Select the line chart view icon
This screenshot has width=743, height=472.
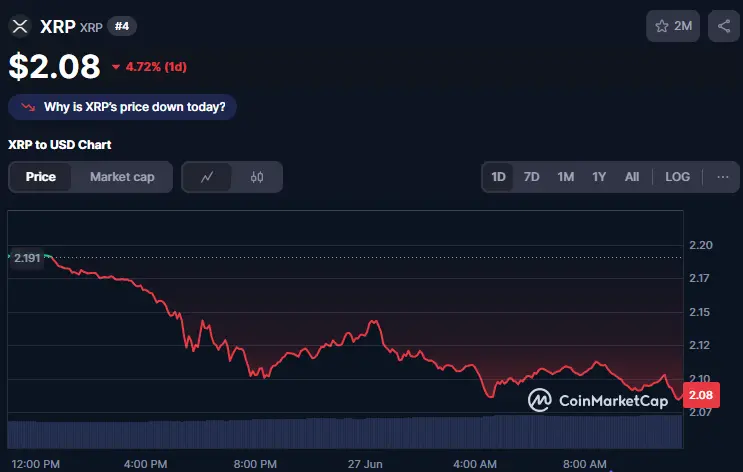click(207, 177)
